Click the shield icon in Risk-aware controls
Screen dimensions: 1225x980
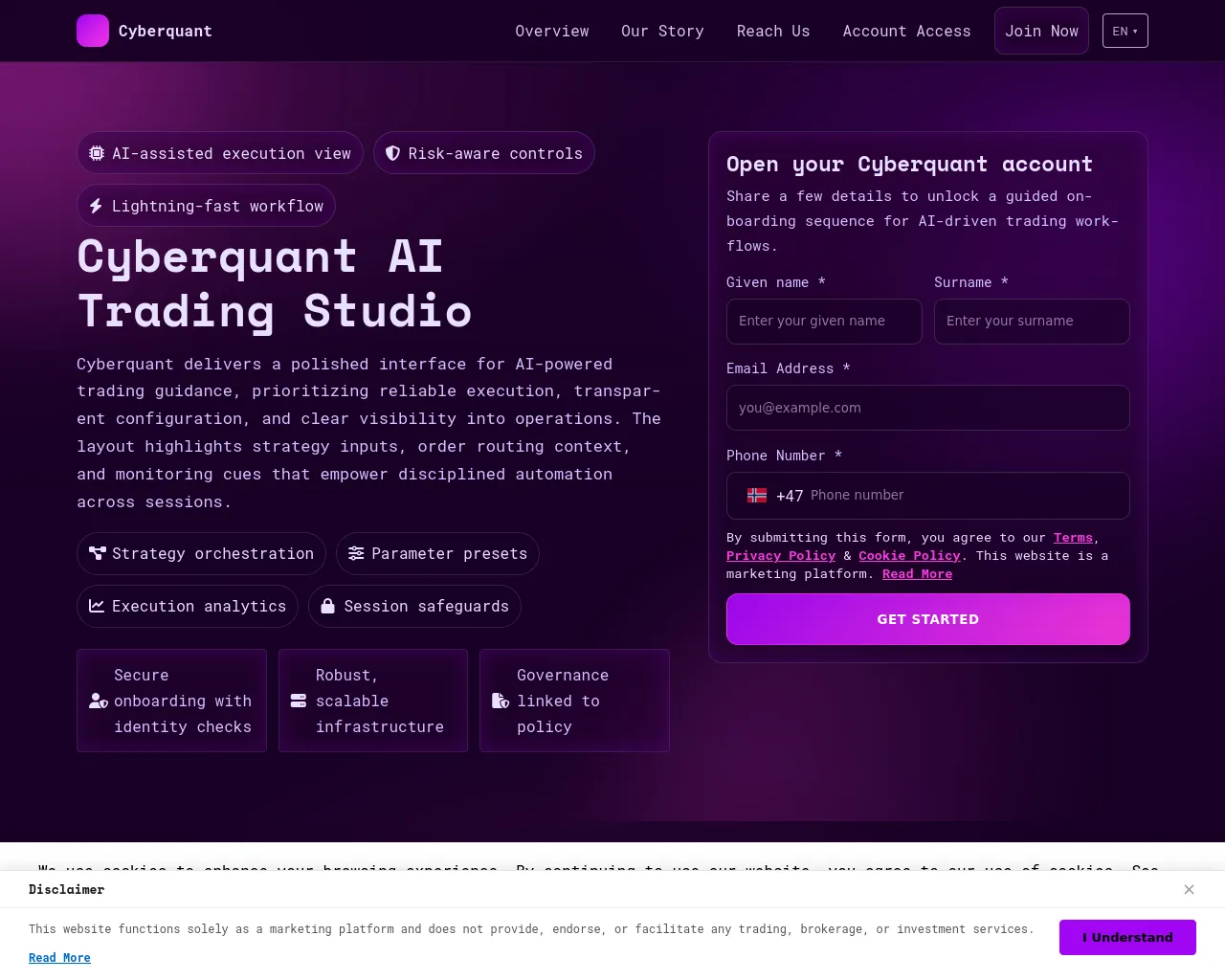(x=392, y=153)
